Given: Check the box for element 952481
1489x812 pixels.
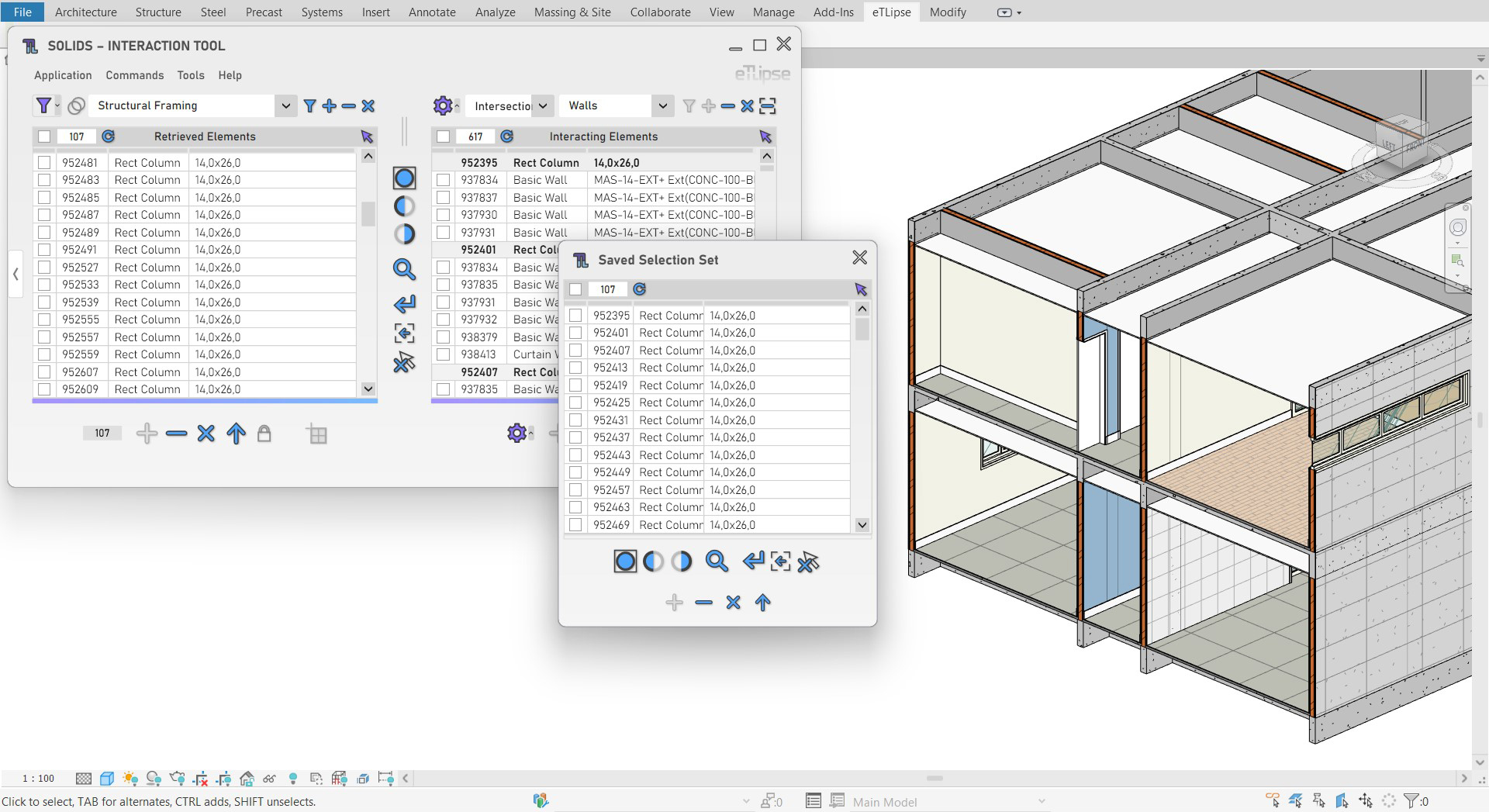Looking at the screenshot, I should pyautogui.click(x=44, y=163).
